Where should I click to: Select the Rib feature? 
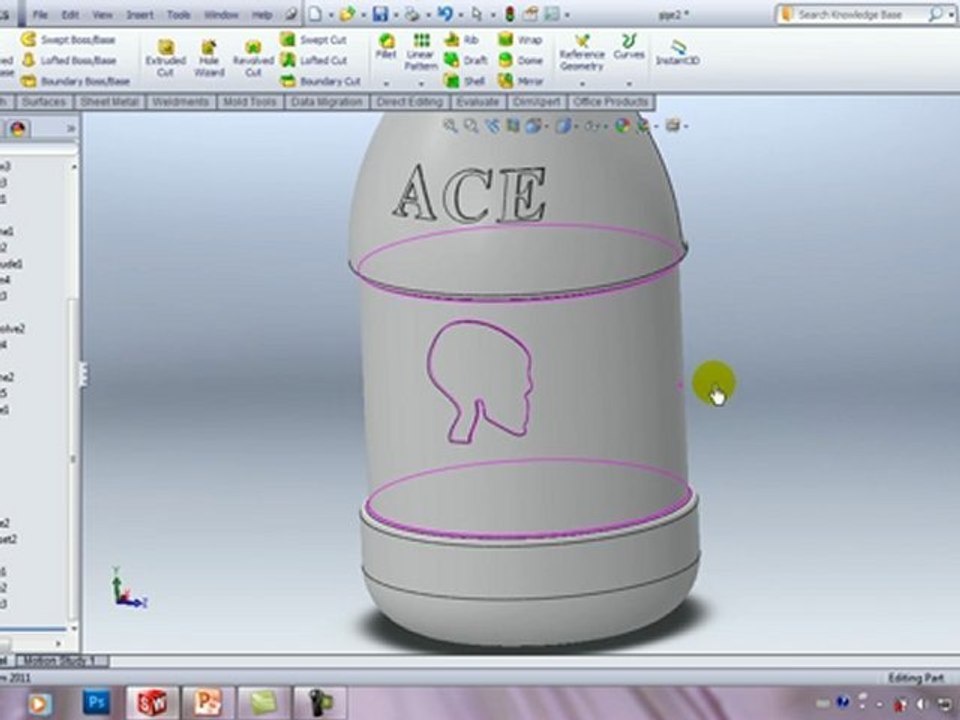point(461,40)
